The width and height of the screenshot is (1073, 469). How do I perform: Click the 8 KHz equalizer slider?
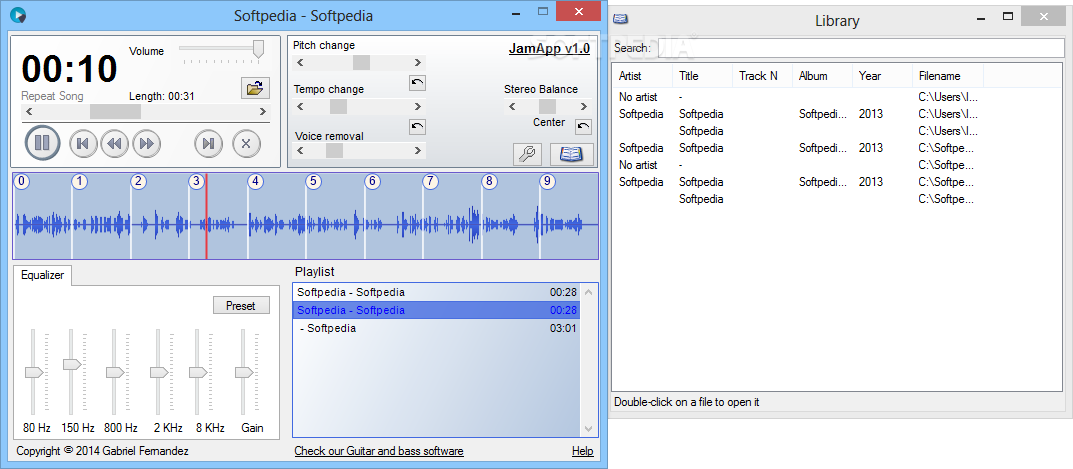point(198,372)
